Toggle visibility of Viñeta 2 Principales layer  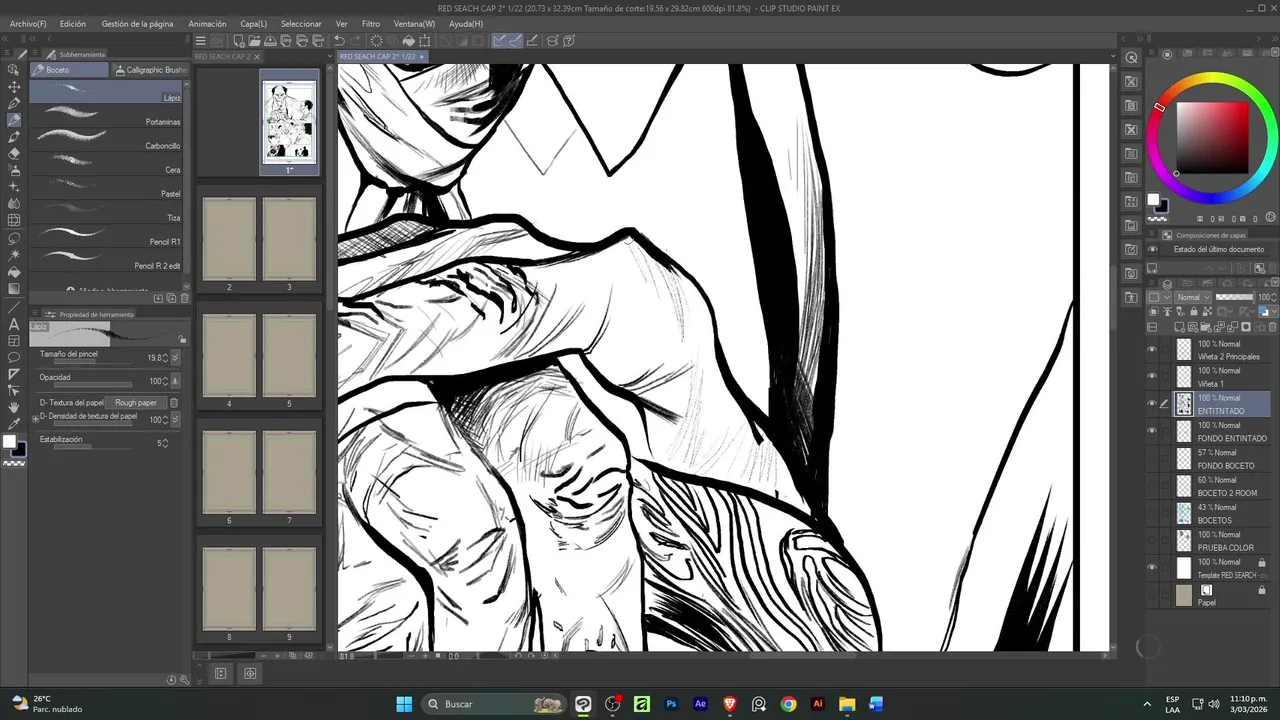tap(1152, 350)
